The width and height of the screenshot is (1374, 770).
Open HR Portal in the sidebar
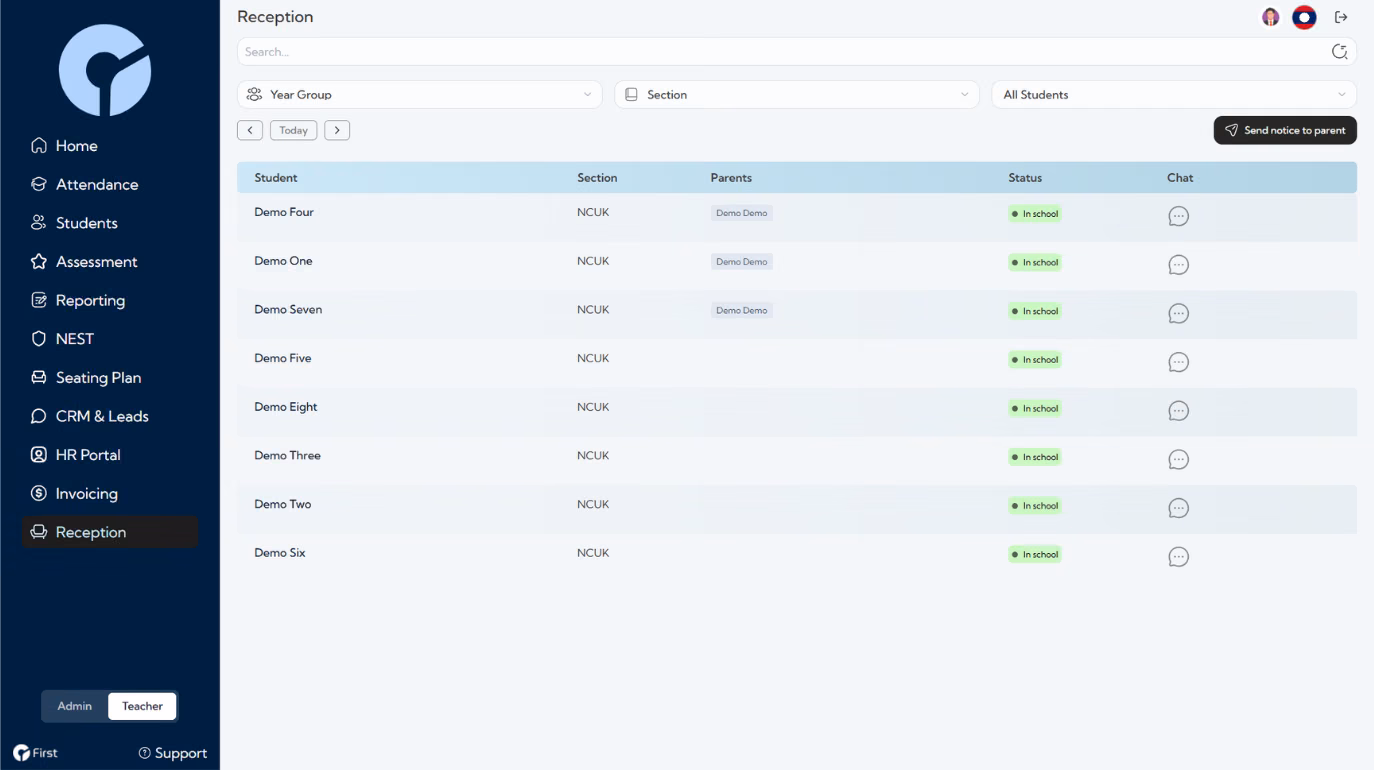(x=110, y=455)
